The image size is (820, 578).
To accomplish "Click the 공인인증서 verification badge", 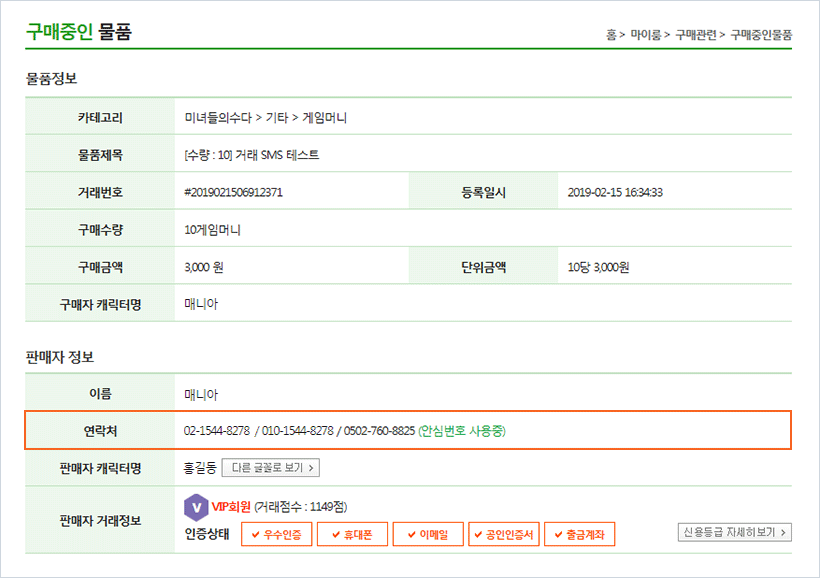I will point(504,534).
